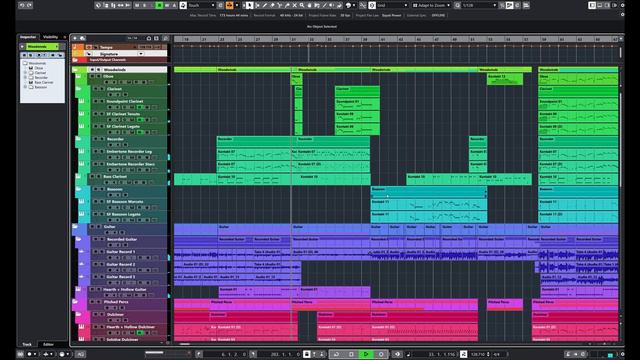Image resolution: width=640 pixels, height=360 pixels.
Task: Select Oboe in visibility tree
Action: pyautogui.click(x=39, y=68)
